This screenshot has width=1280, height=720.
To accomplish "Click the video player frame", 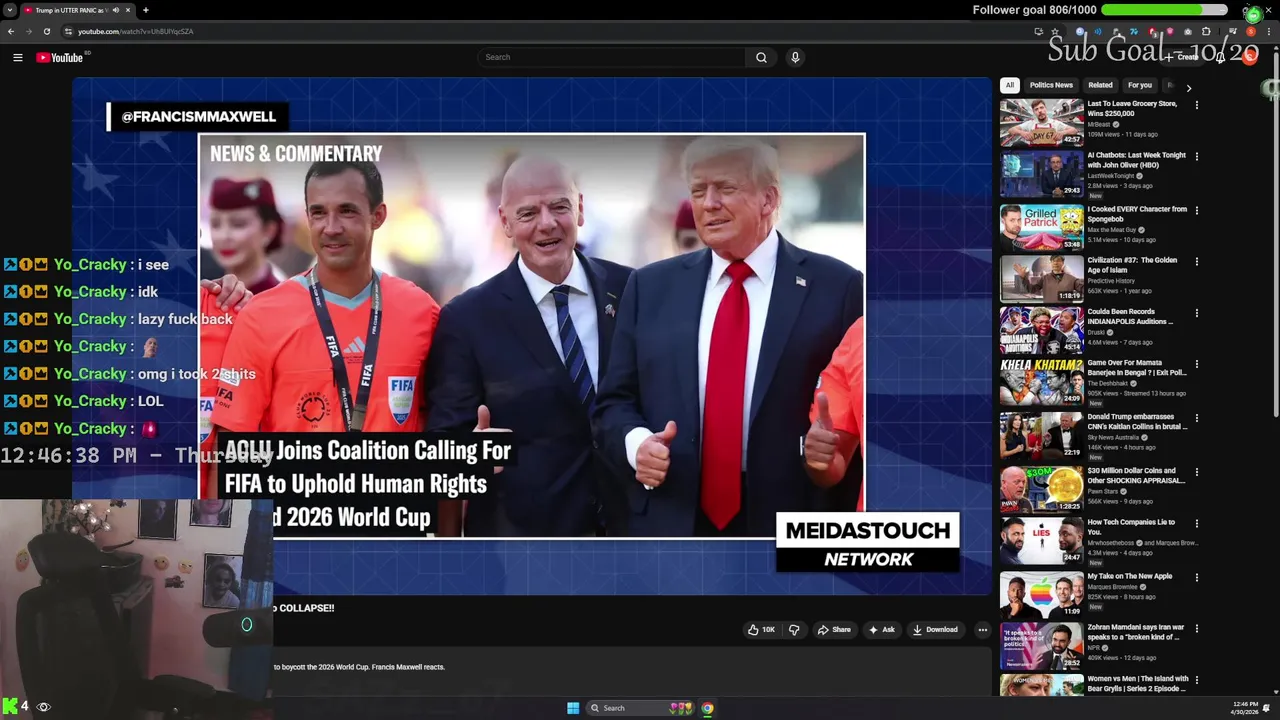I will tap(532, 336).
